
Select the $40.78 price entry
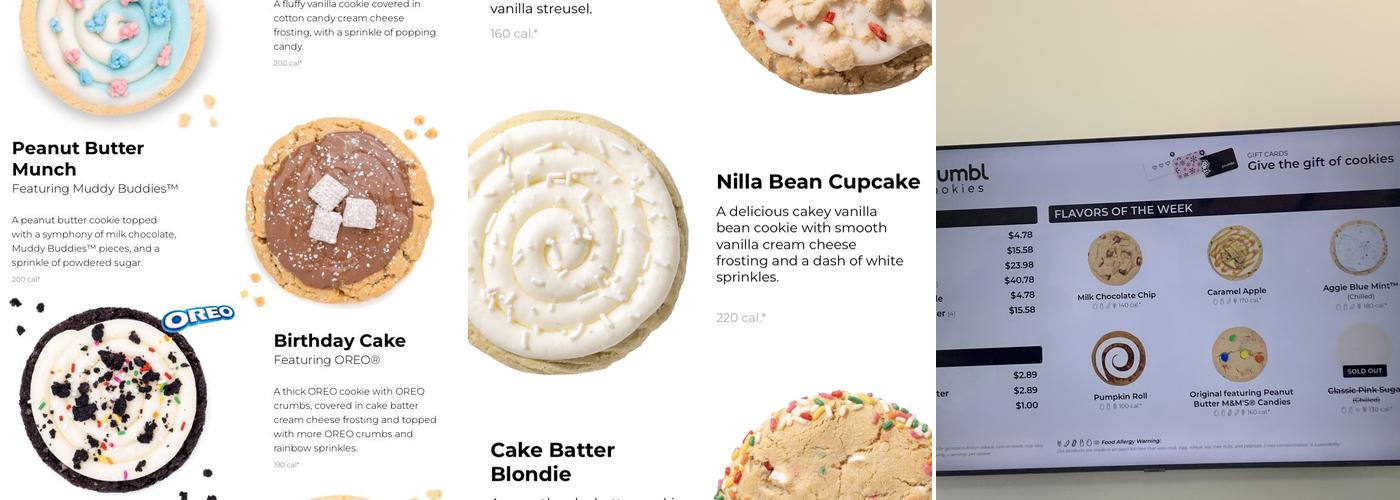pos(1020,280)
